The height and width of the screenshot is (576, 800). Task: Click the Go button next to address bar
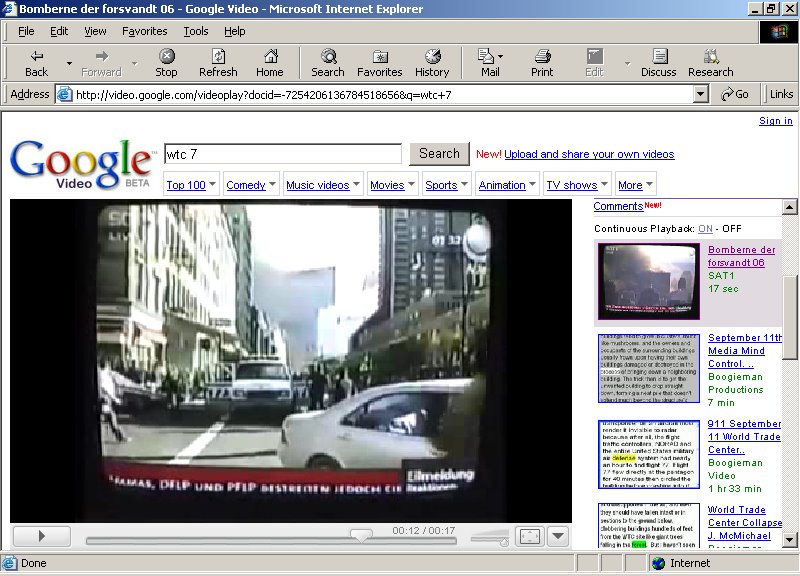coord(735,94)
